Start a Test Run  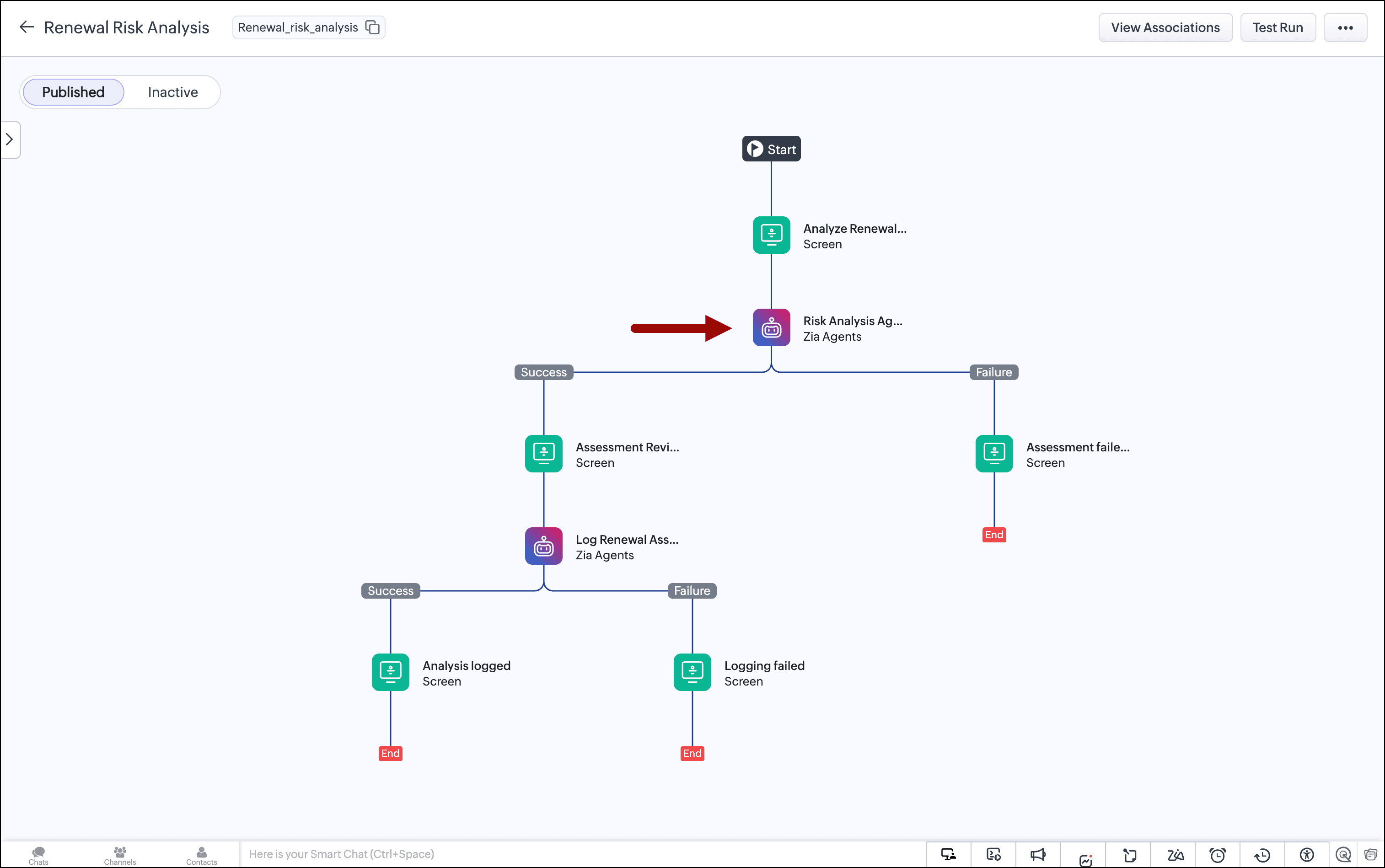coord(1278,27)
